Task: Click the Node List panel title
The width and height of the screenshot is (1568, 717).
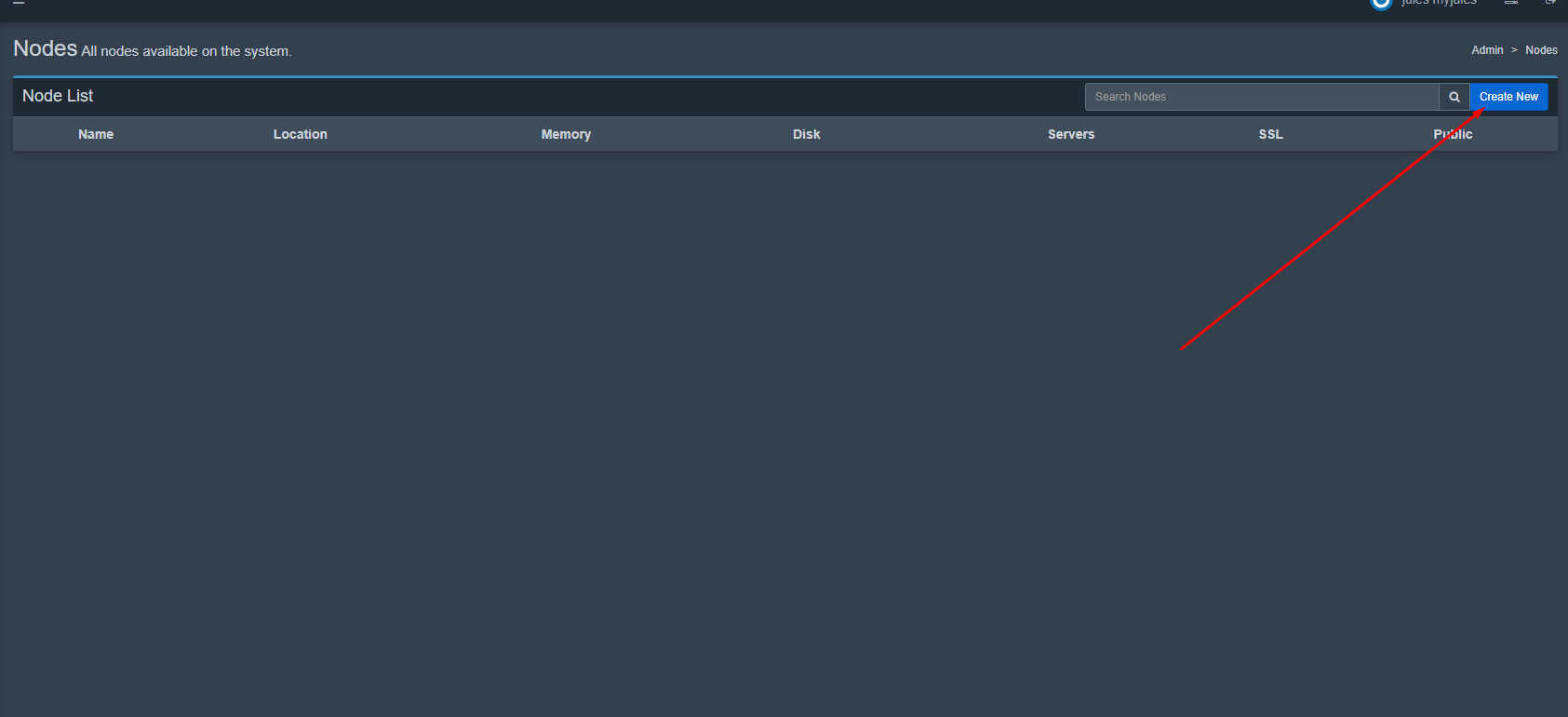Action: [x=58, y=96]
